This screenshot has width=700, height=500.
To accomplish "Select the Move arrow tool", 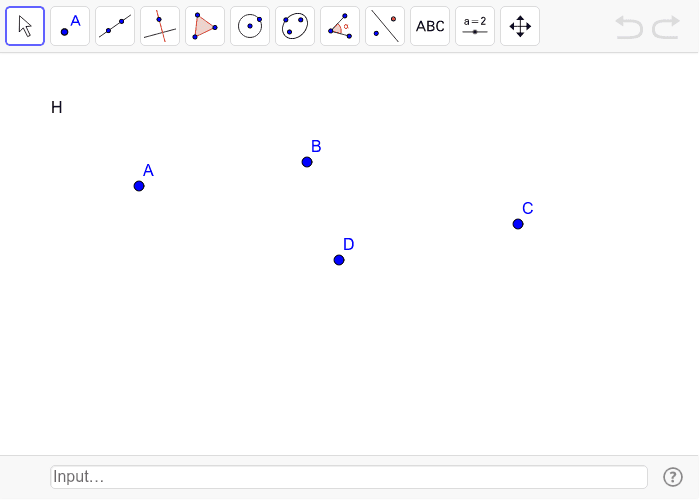I will pos(25,26).
